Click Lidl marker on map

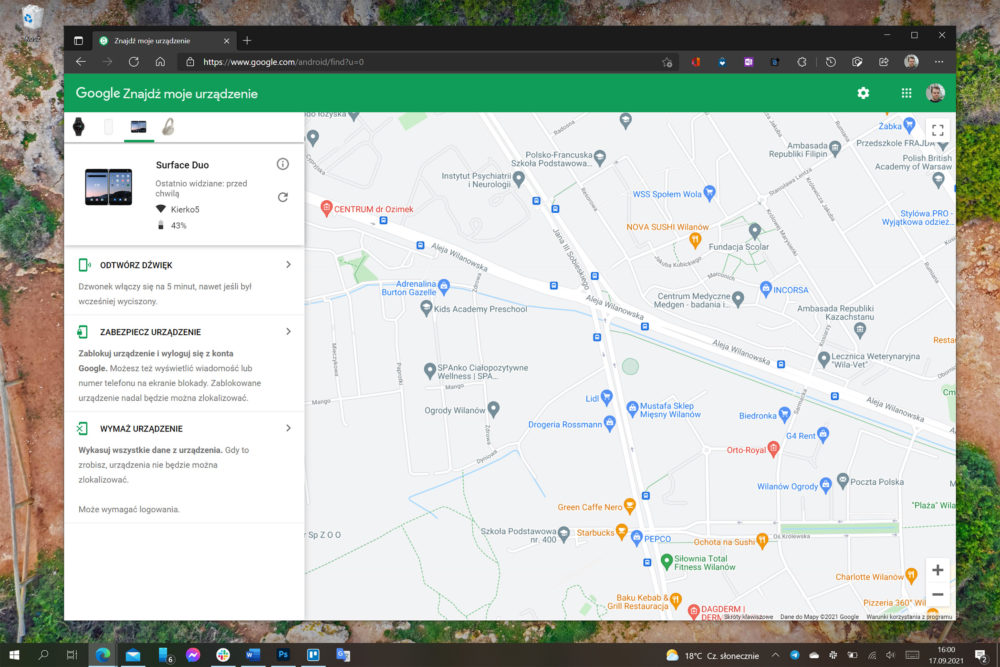(607, 398)
